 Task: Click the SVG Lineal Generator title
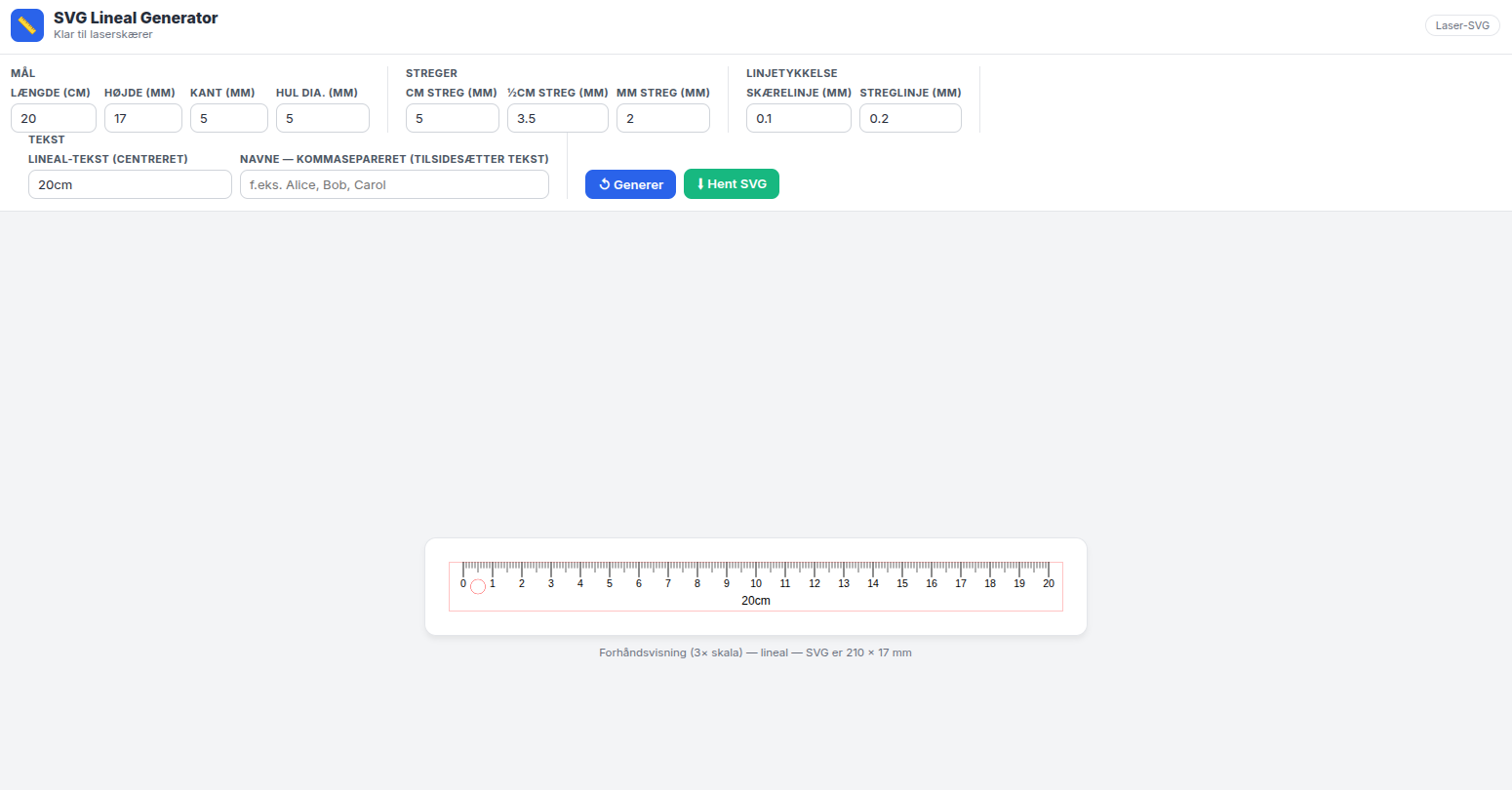(x=136, y=18)
